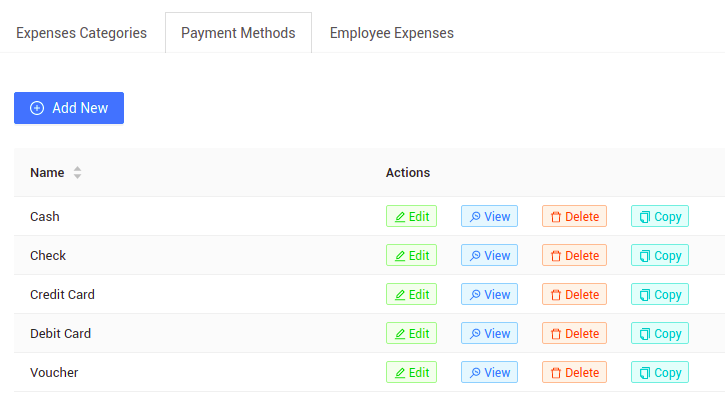Sort the table by Name column arrows
Viewport: 725px width, 415px height.
(77, 172)
